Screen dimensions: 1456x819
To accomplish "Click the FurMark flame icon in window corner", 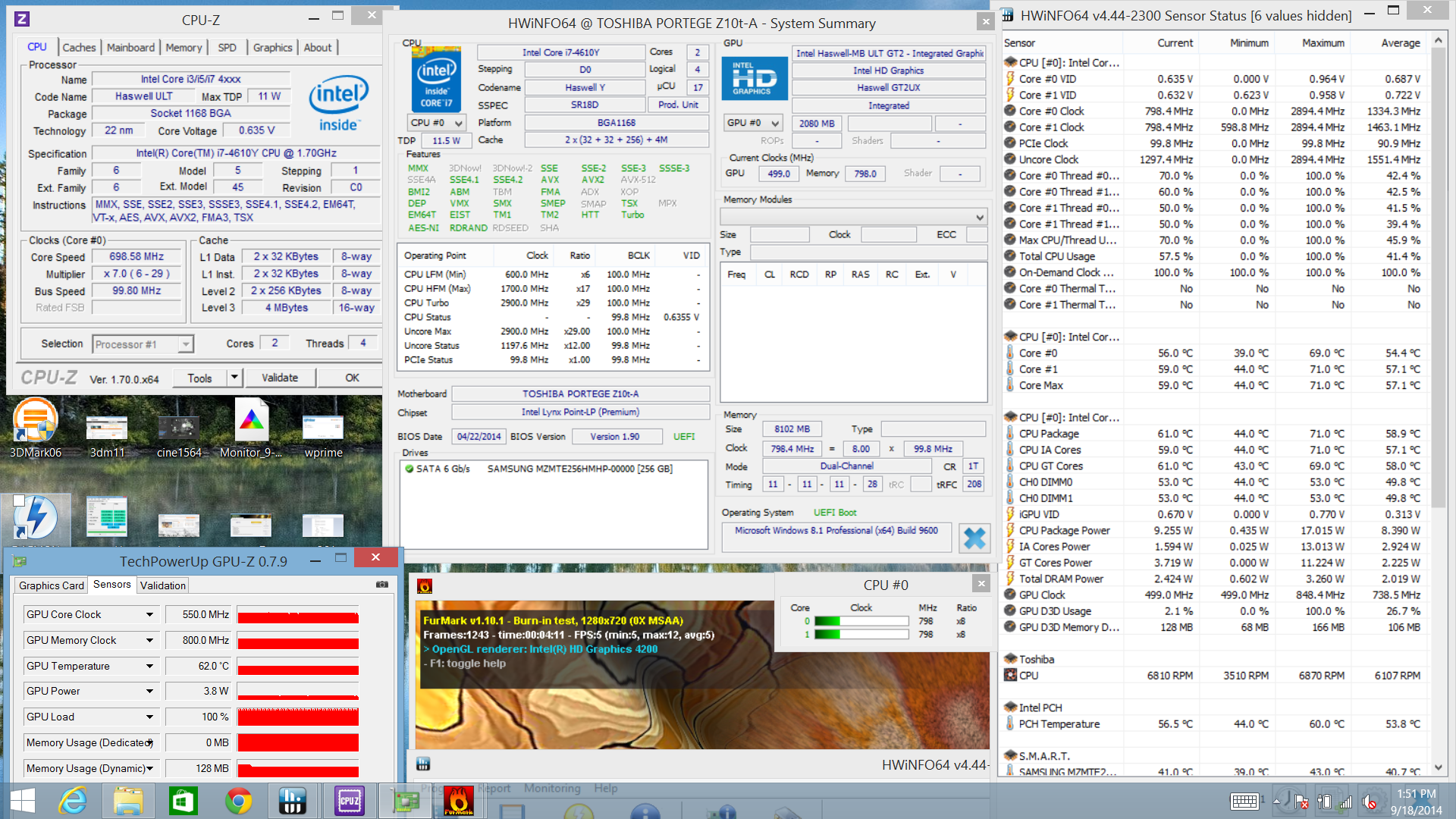I will 425,585.
